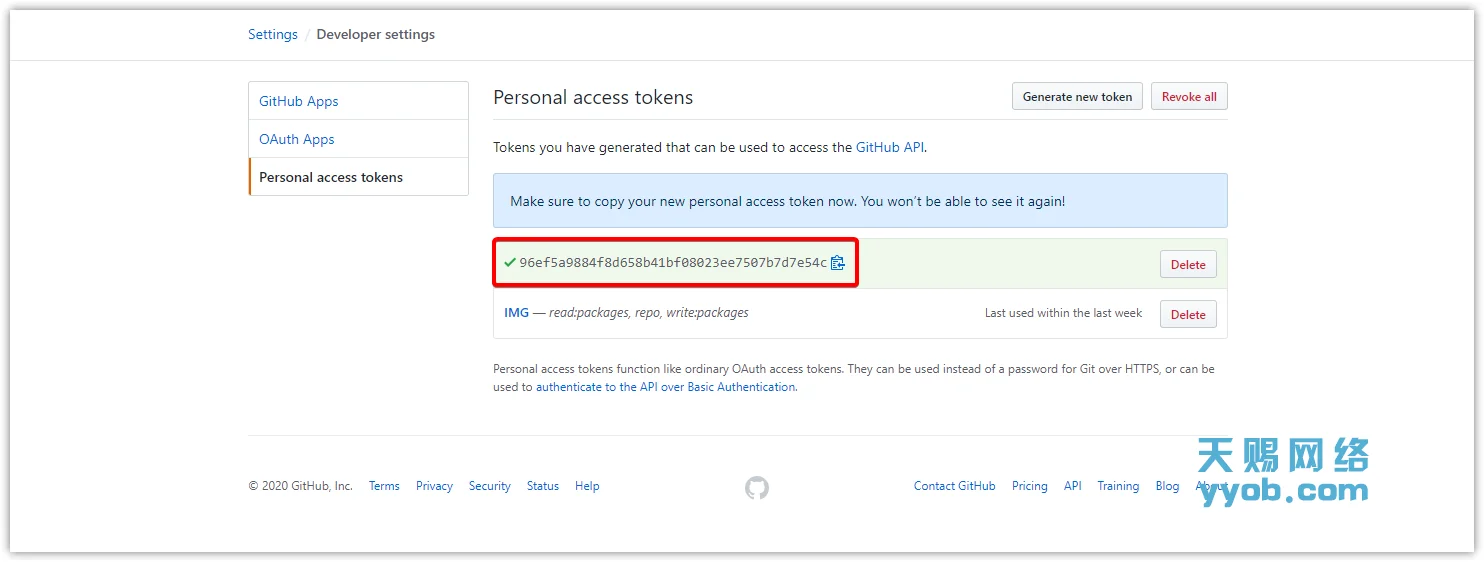The image size is (1484, 562).
Task: Click the 'Make sure to copy' notice text
Action: tap(788, 201)
